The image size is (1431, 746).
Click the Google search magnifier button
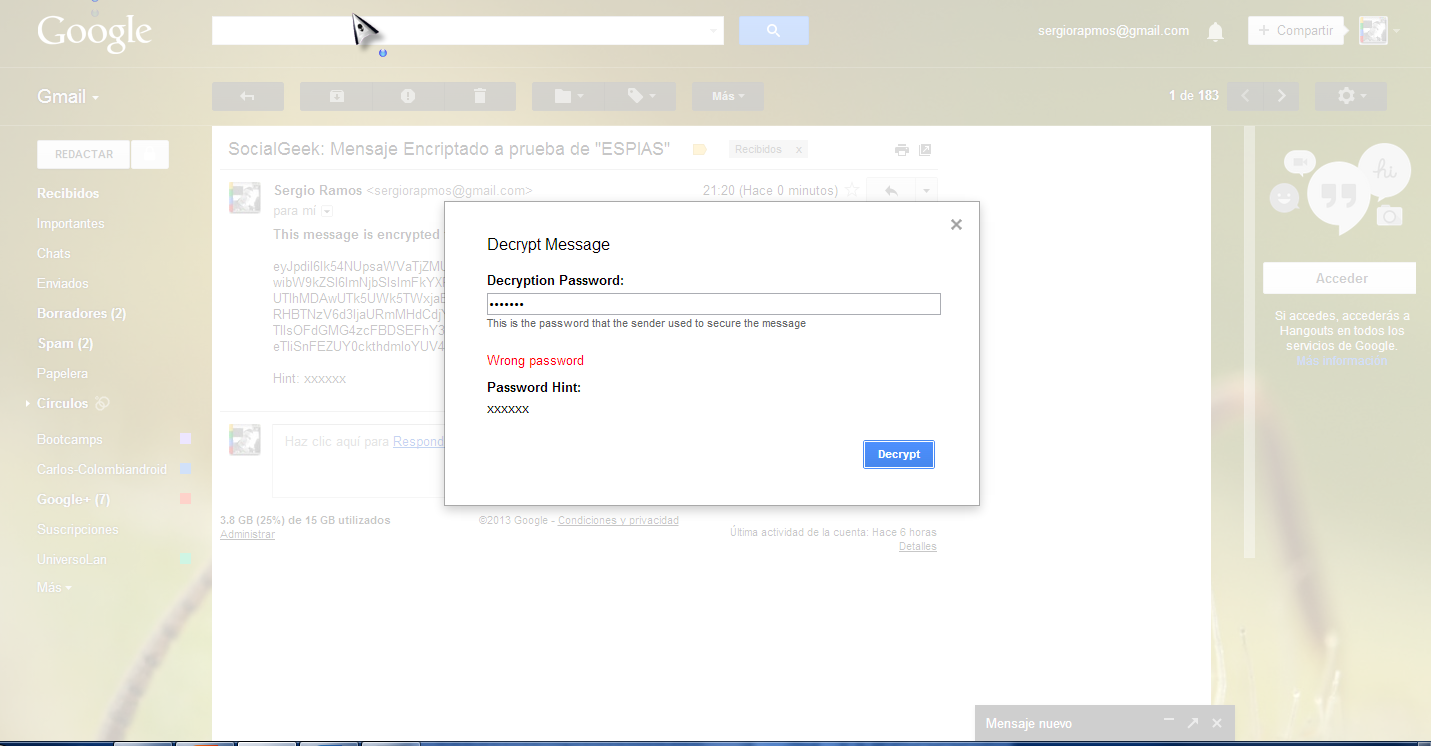click(773, 31)
